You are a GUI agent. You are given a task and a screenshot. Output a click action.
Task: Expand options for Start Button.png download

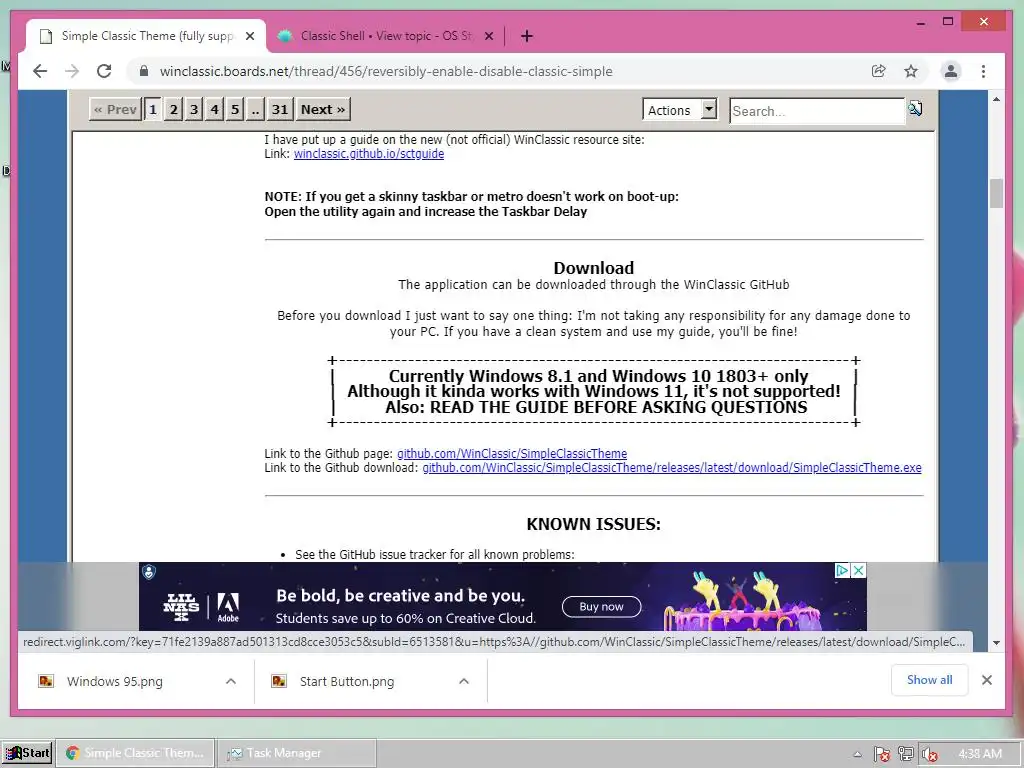click(464, 681)
